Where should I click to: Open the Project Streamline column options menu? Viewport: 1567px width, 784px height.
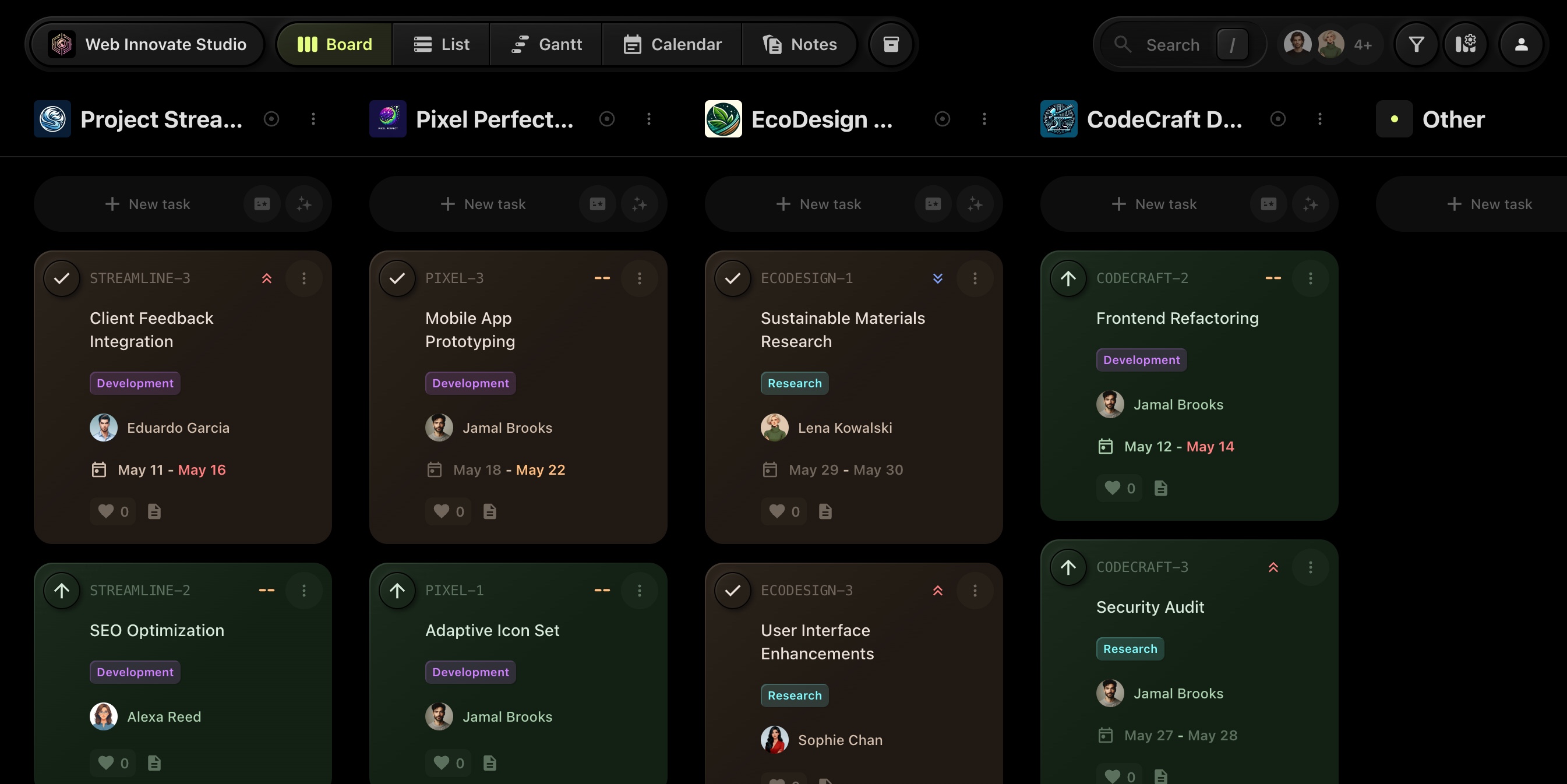(x=313, y=119)
